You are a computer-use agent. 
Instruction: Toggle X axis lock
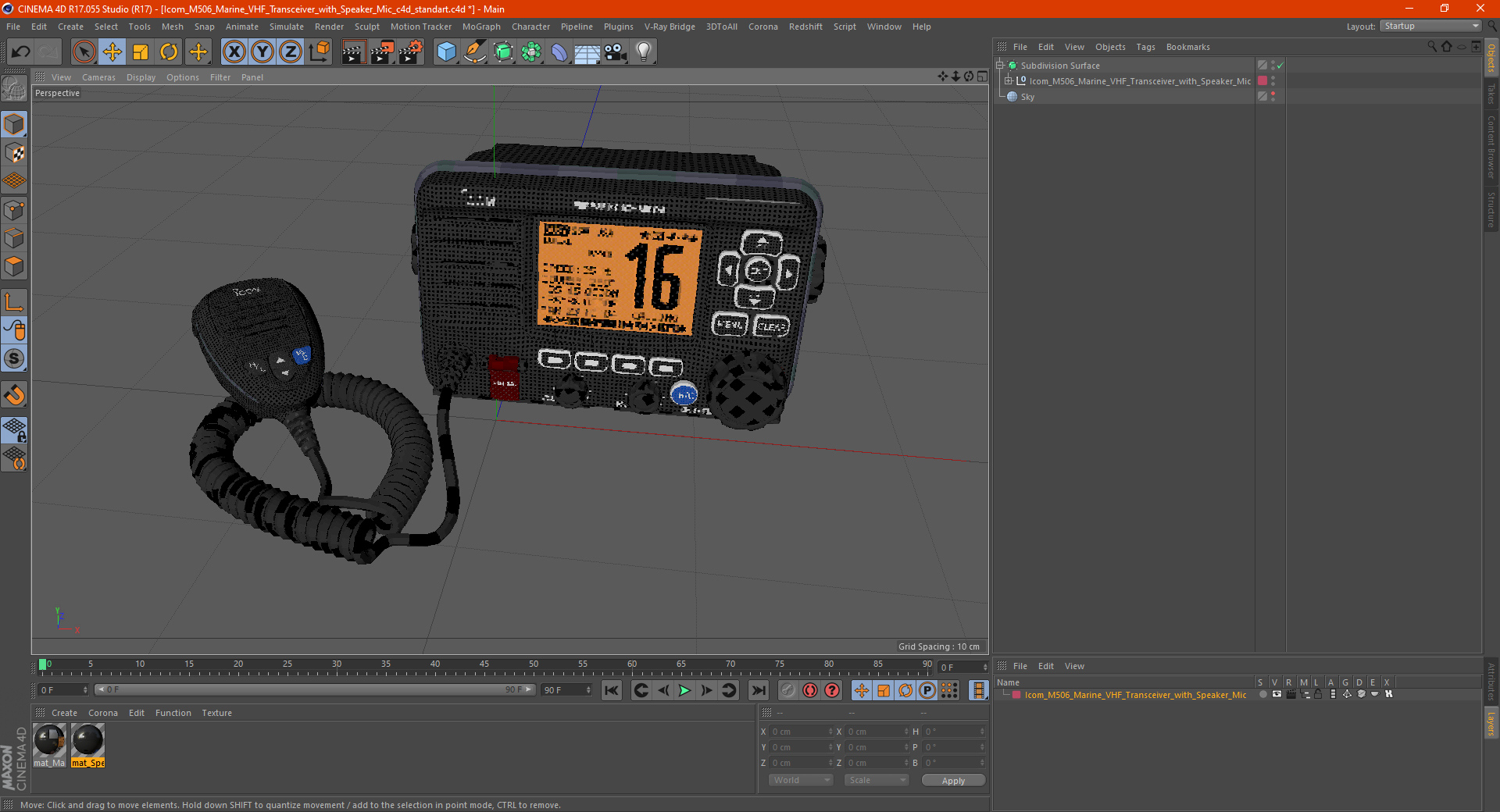[234, 52]
